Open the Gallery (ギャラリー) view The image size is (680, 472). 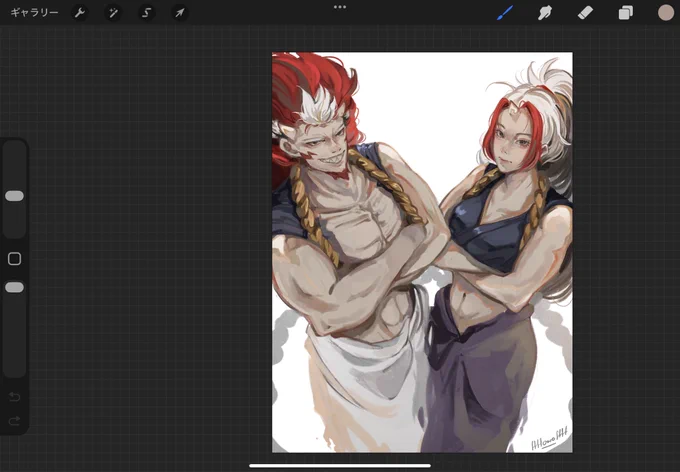pyautogui.click(x=34, y=13)
